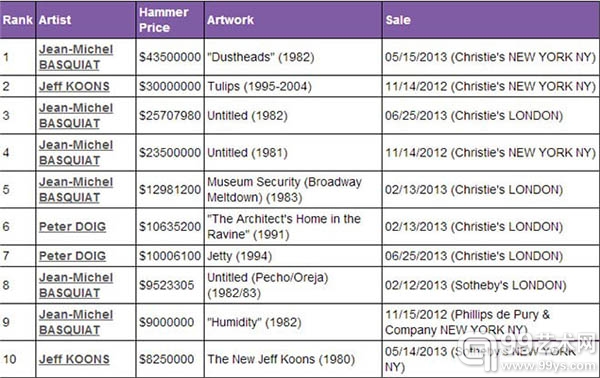Click the Rank column header
The image size is (600, 378).
[x=18, y=20]
